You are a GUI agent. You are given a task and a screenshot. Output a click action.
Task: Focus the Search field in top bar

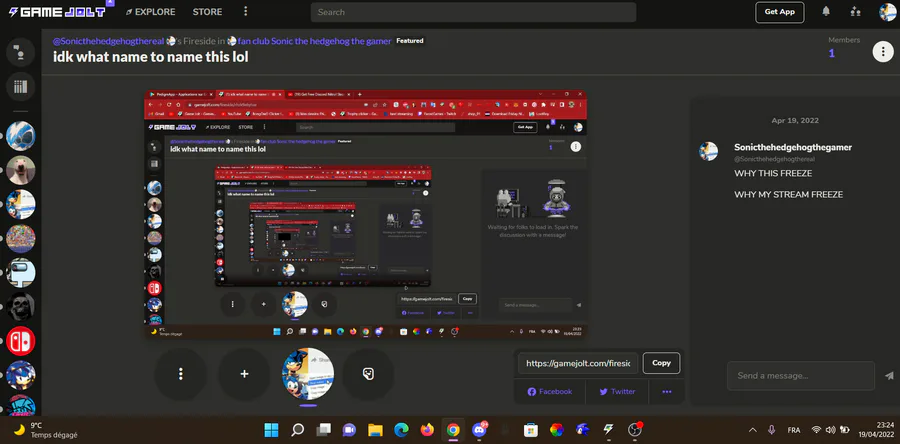[x=474, y=12]
